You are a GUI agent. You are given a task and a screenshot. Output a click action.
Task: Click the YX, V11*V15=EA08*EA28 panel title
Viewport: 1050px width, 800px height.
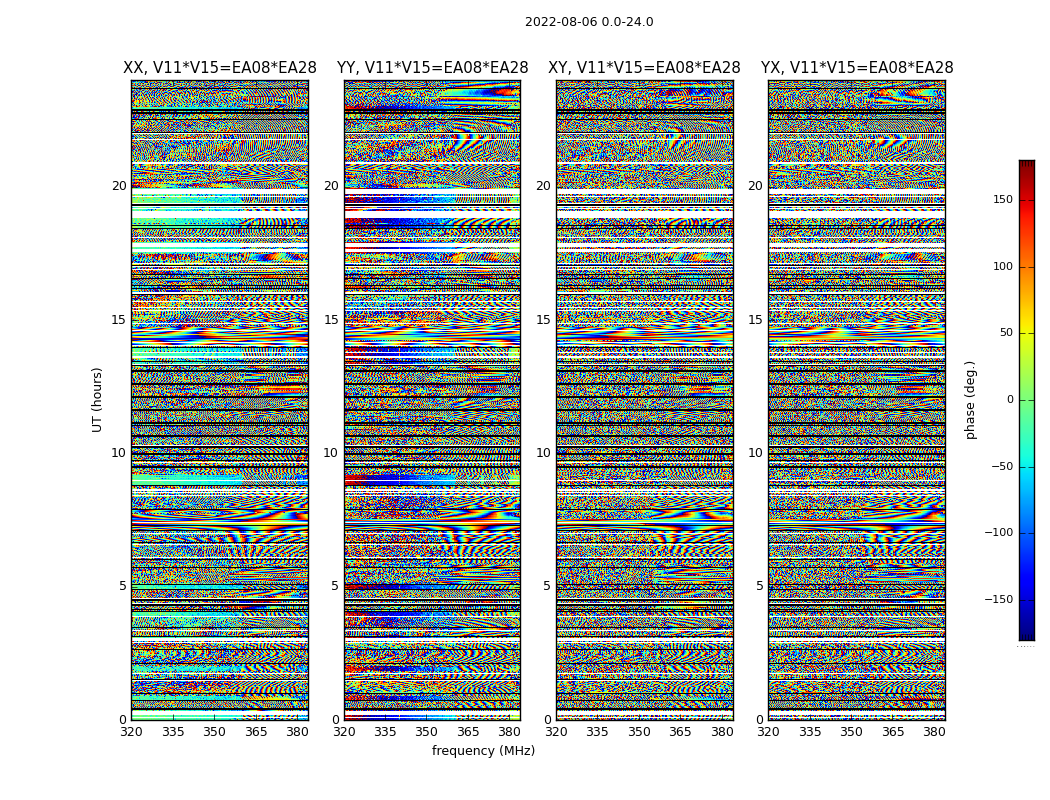point(856,68)
